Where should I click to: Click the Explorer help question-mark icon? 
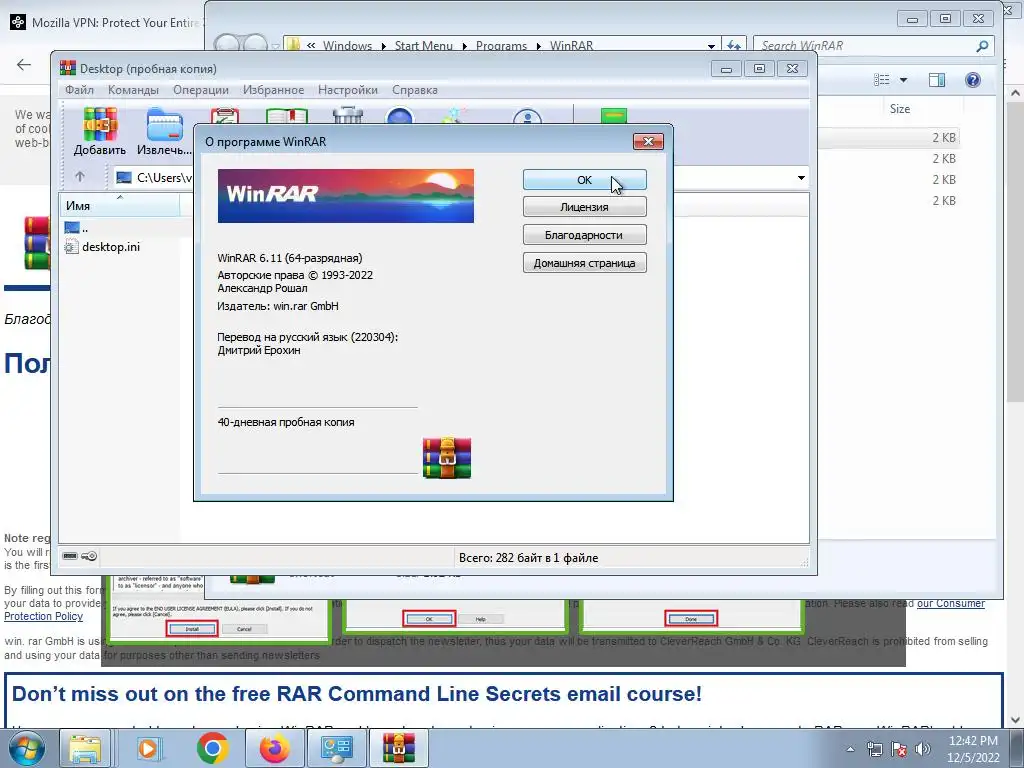pyautogui.click(x=972, y=80)
